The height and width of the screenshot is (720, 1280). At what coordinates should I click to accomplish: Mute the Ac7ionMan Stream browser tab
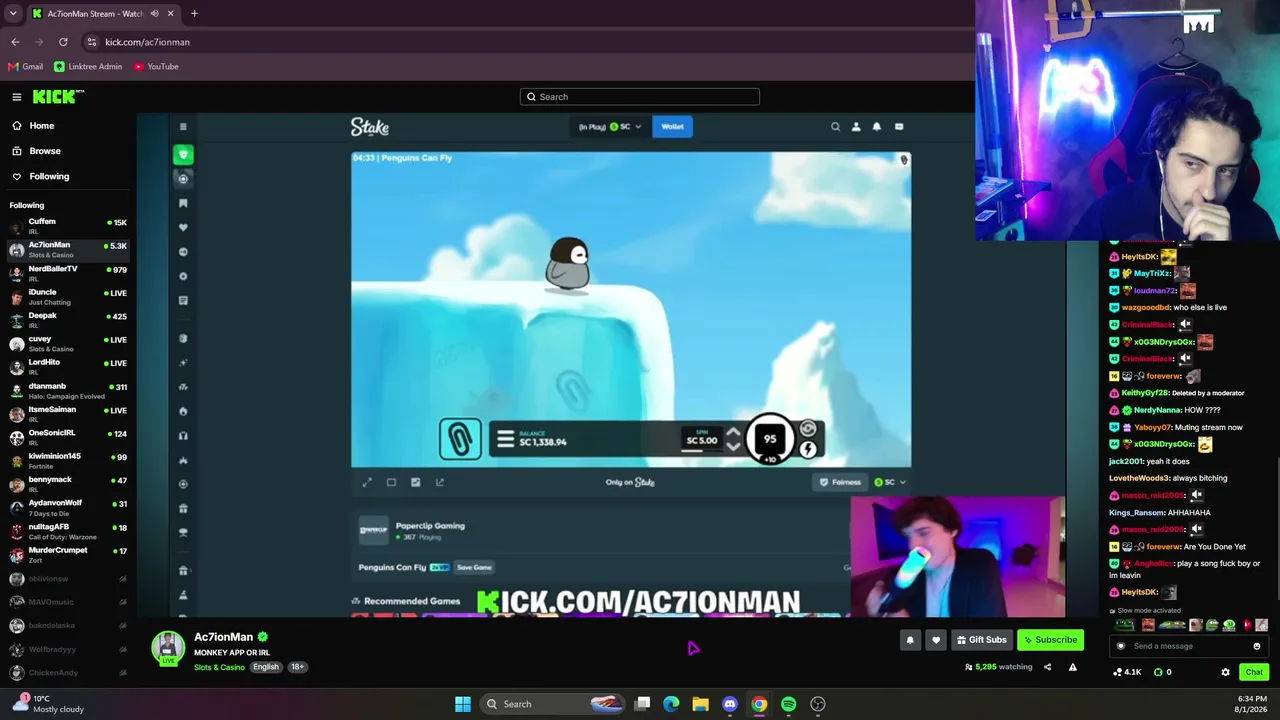[x=154, y=14]
